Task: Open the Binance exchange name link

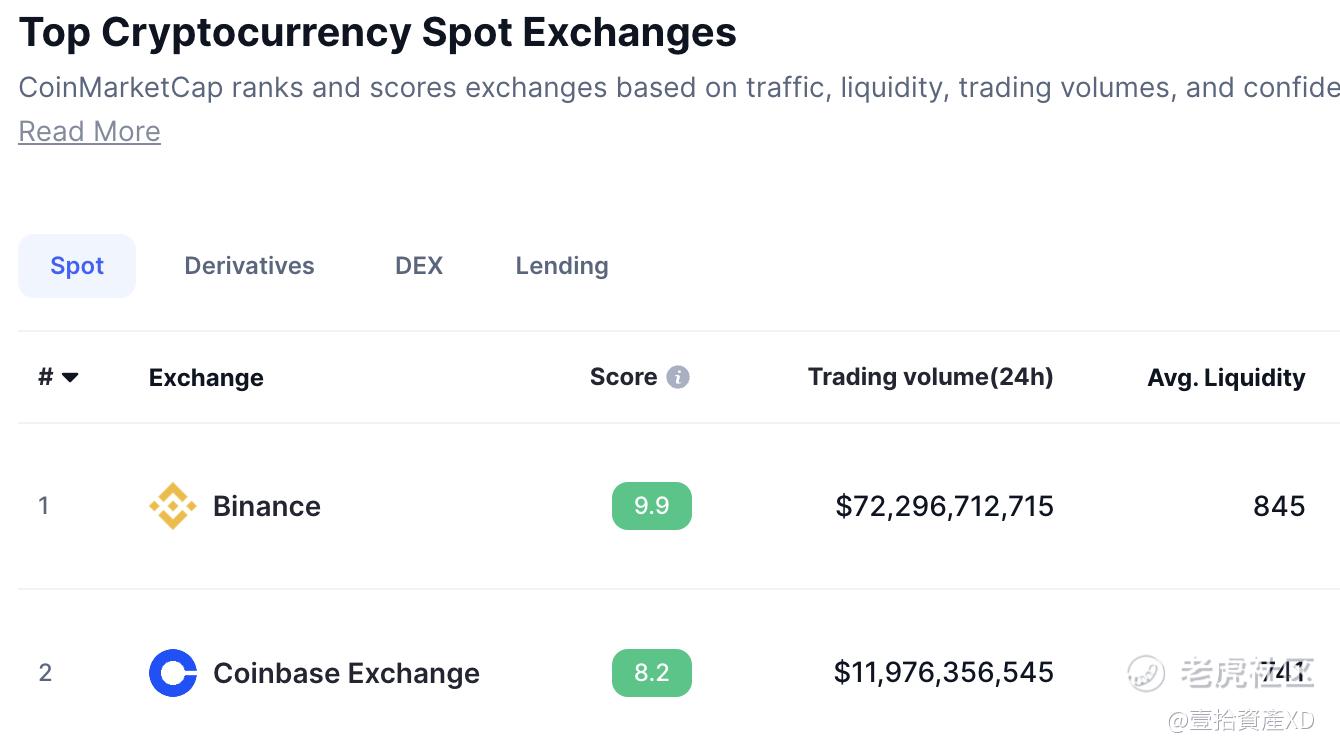Action: (x=267, y=506)
